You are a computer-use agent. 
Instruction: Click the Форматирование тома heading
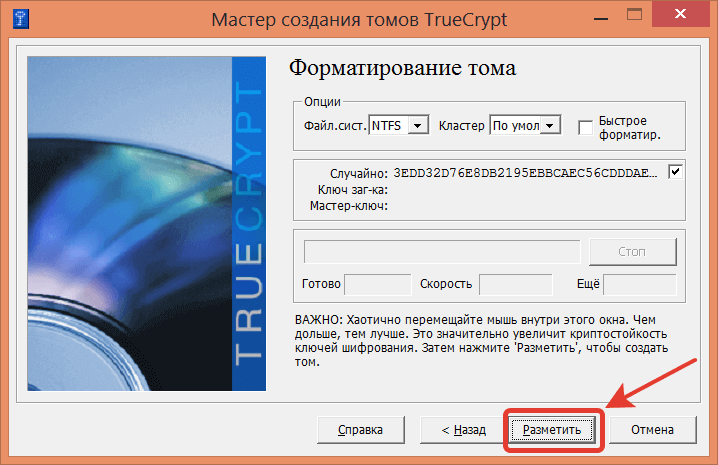point(402,68)
